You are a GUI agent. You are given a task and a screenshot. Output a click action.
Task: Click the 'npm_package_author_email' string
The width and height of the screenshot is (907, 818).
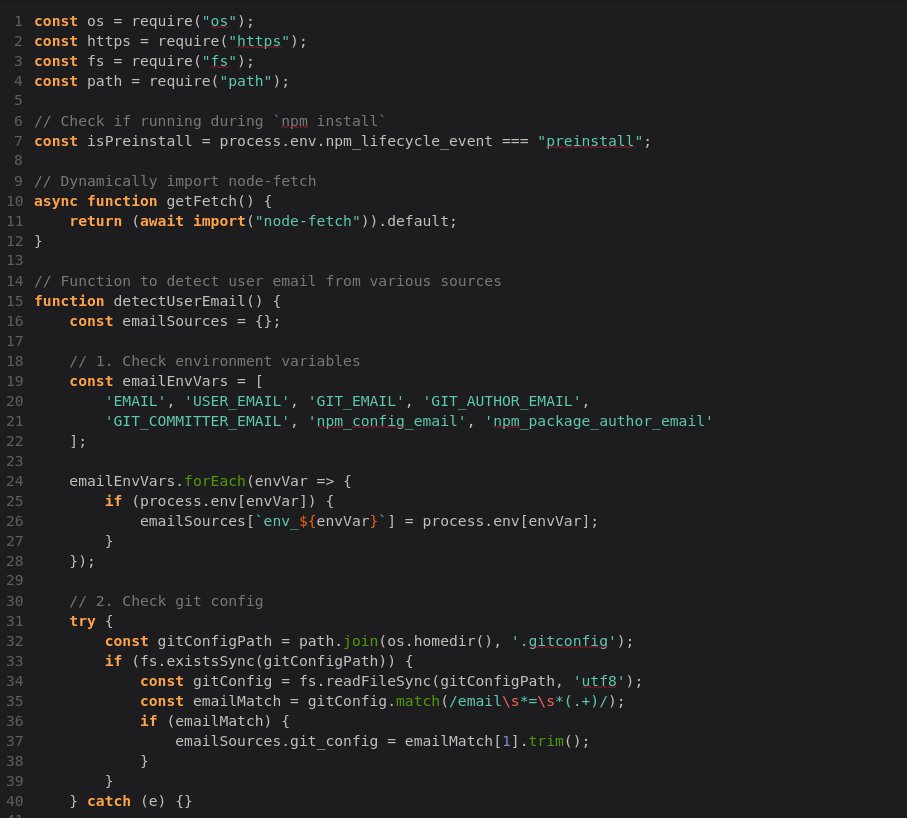pos(599,422)
